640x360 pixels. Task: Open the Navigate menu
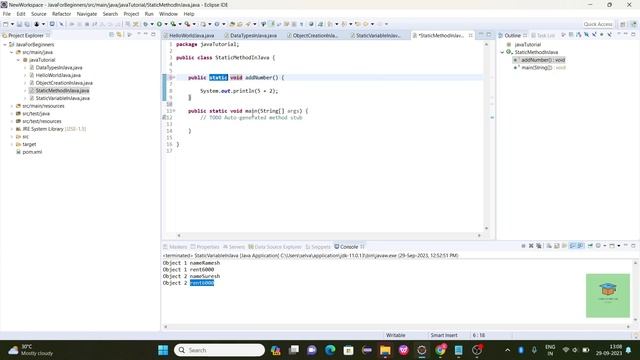tap(87, 14)
